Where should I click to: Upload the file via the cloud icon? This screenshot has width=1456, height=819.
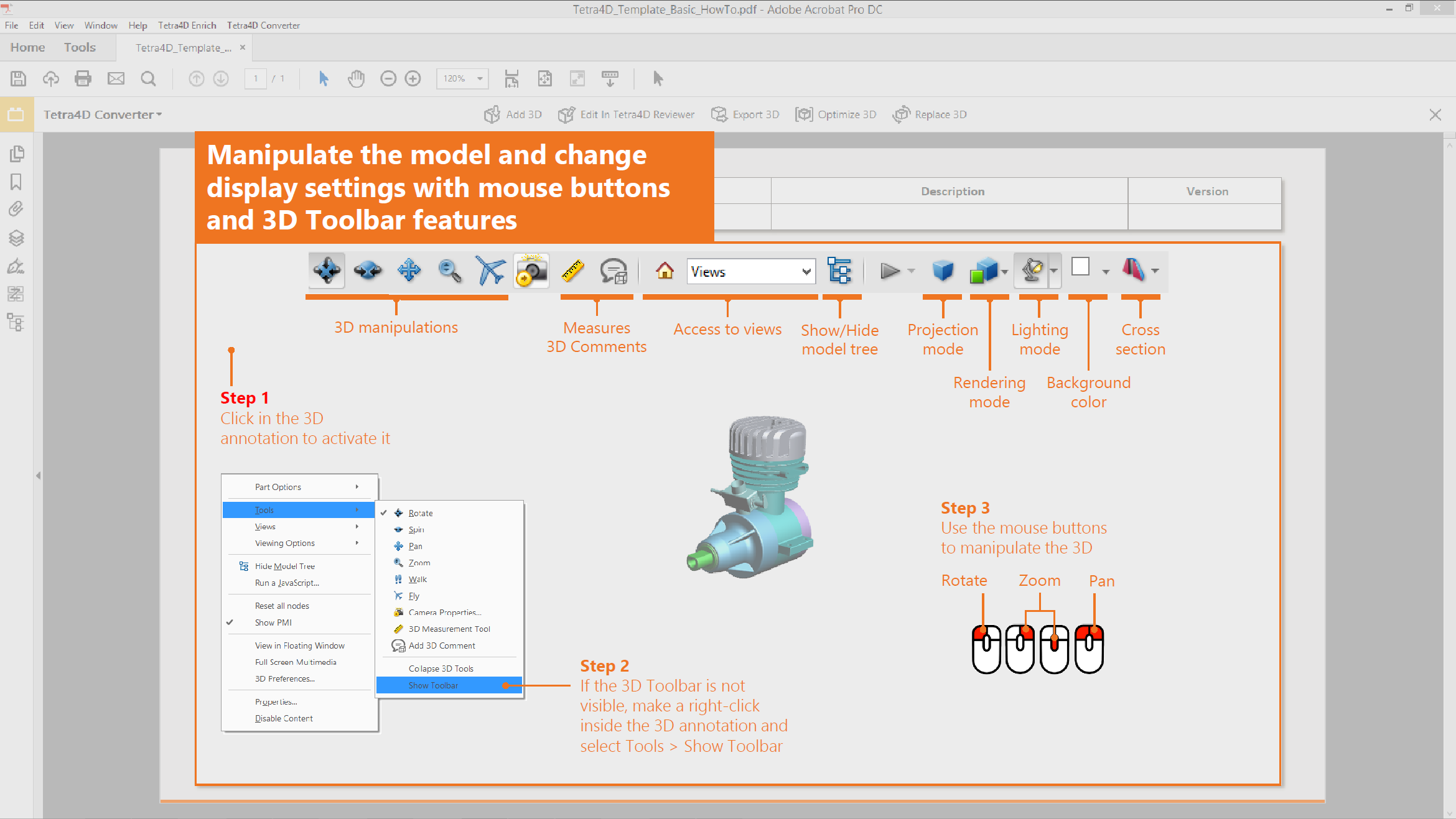pos(50,78)
